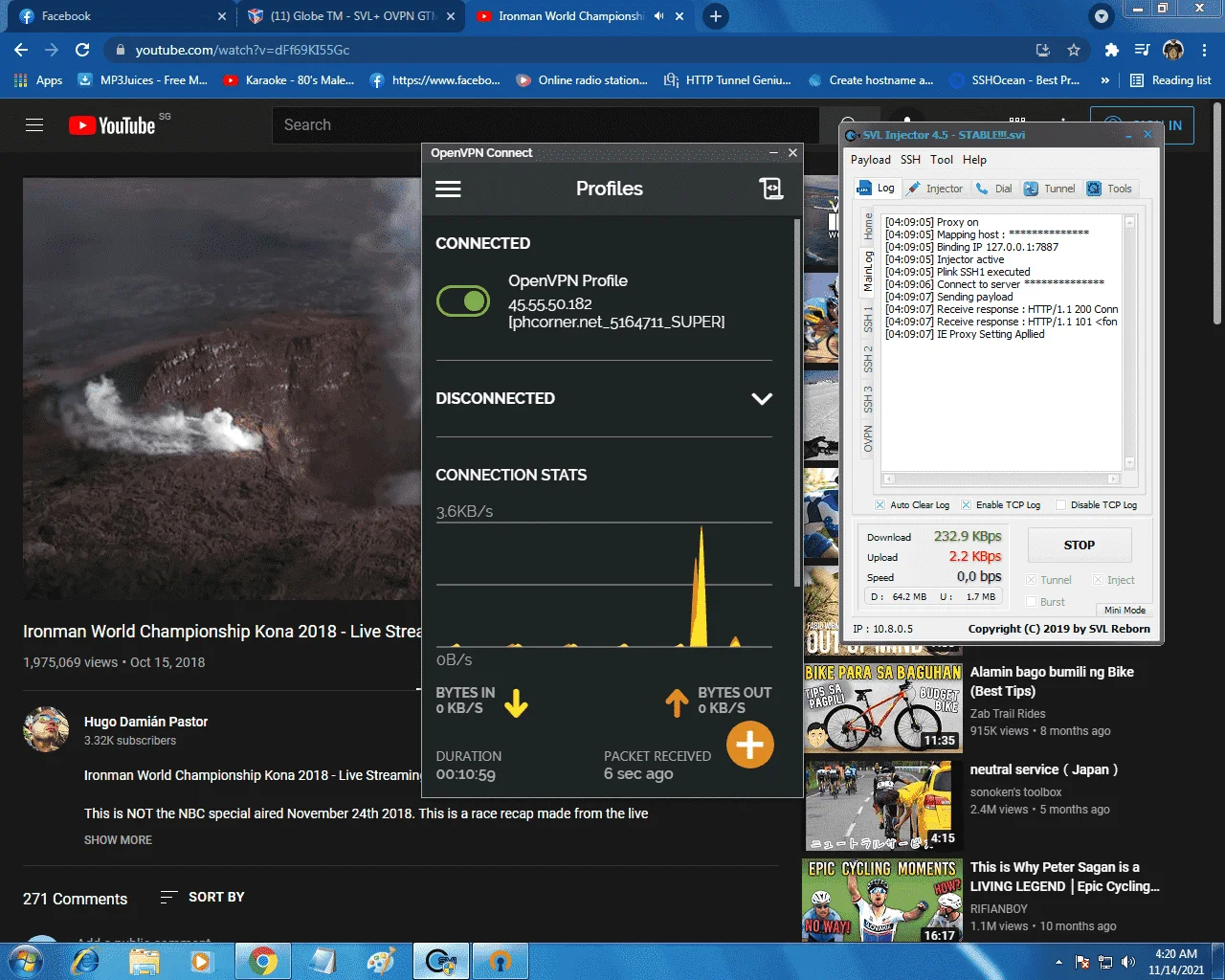Open the OpenVPN taskbar icon
The image size is (1225, 980).
pos(500,961)
